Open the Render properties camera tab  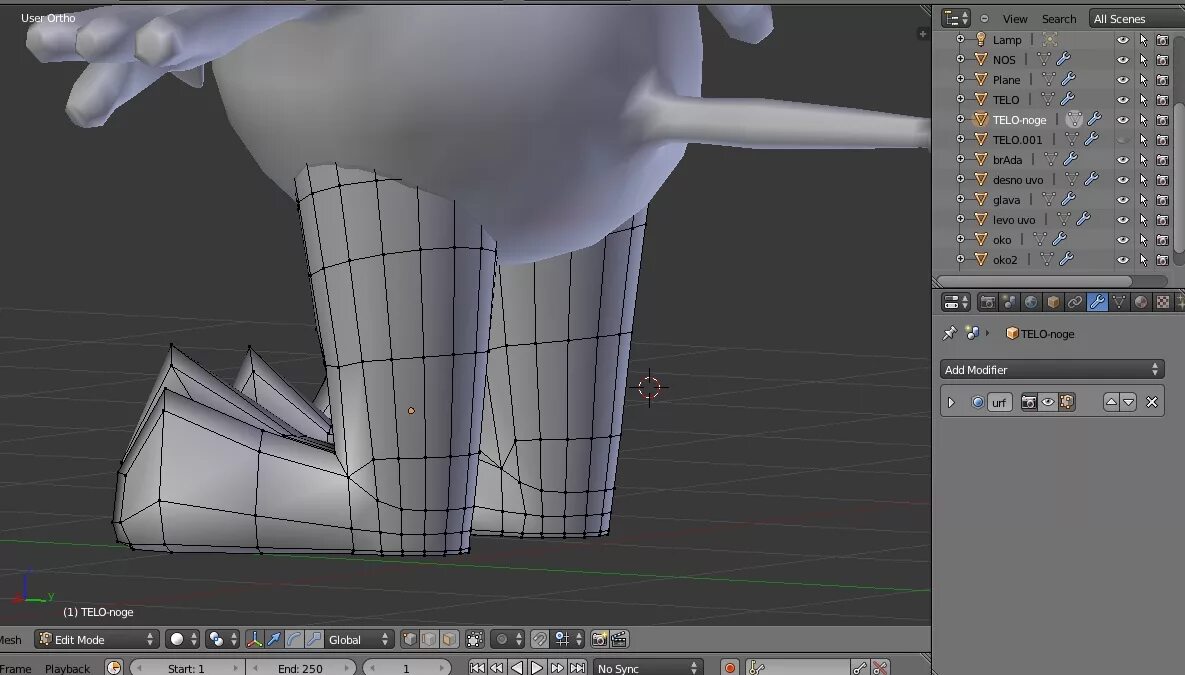(987, 302)
